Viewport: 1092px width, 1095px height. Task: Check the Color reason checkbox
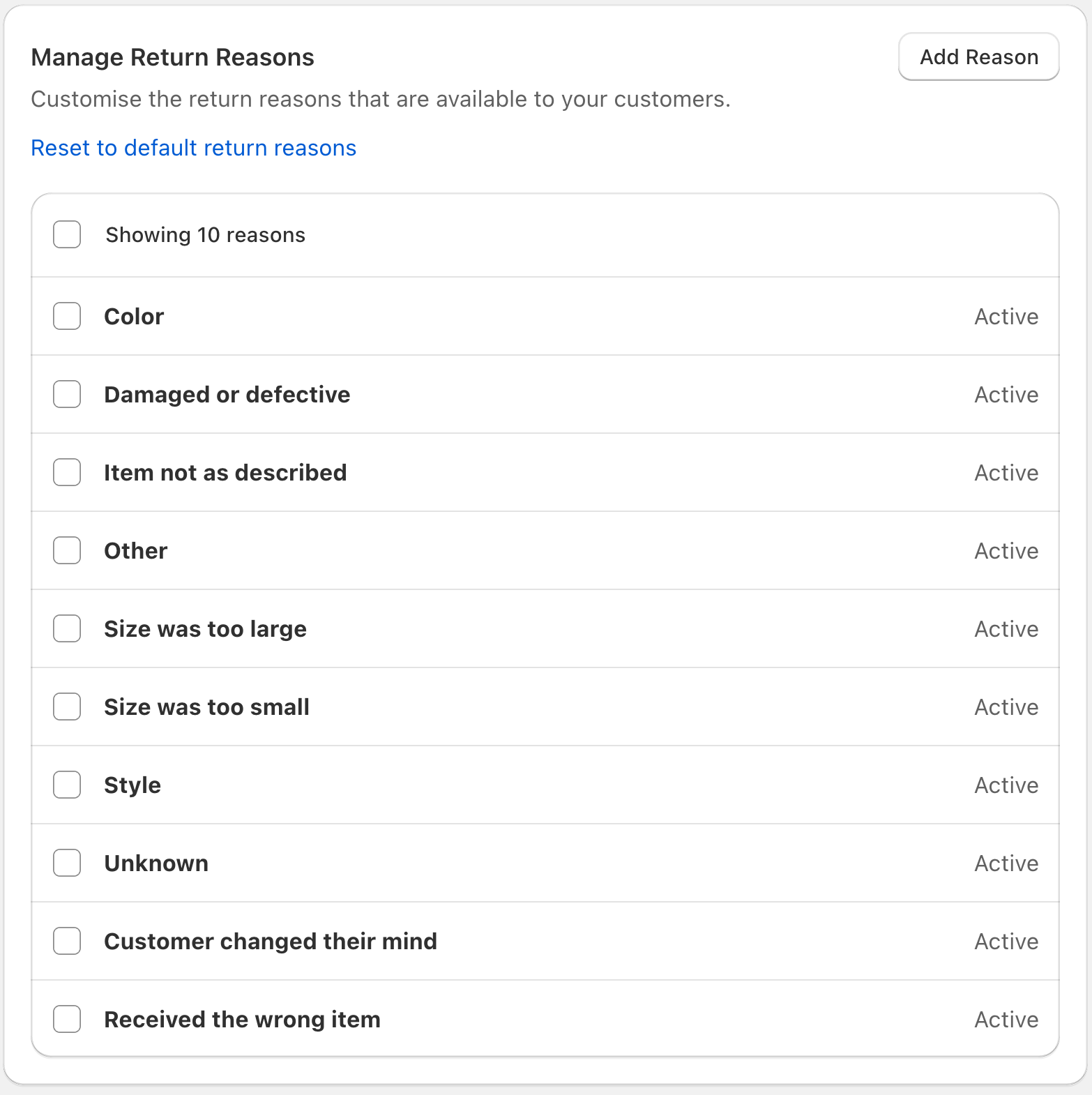coord(67,317)
